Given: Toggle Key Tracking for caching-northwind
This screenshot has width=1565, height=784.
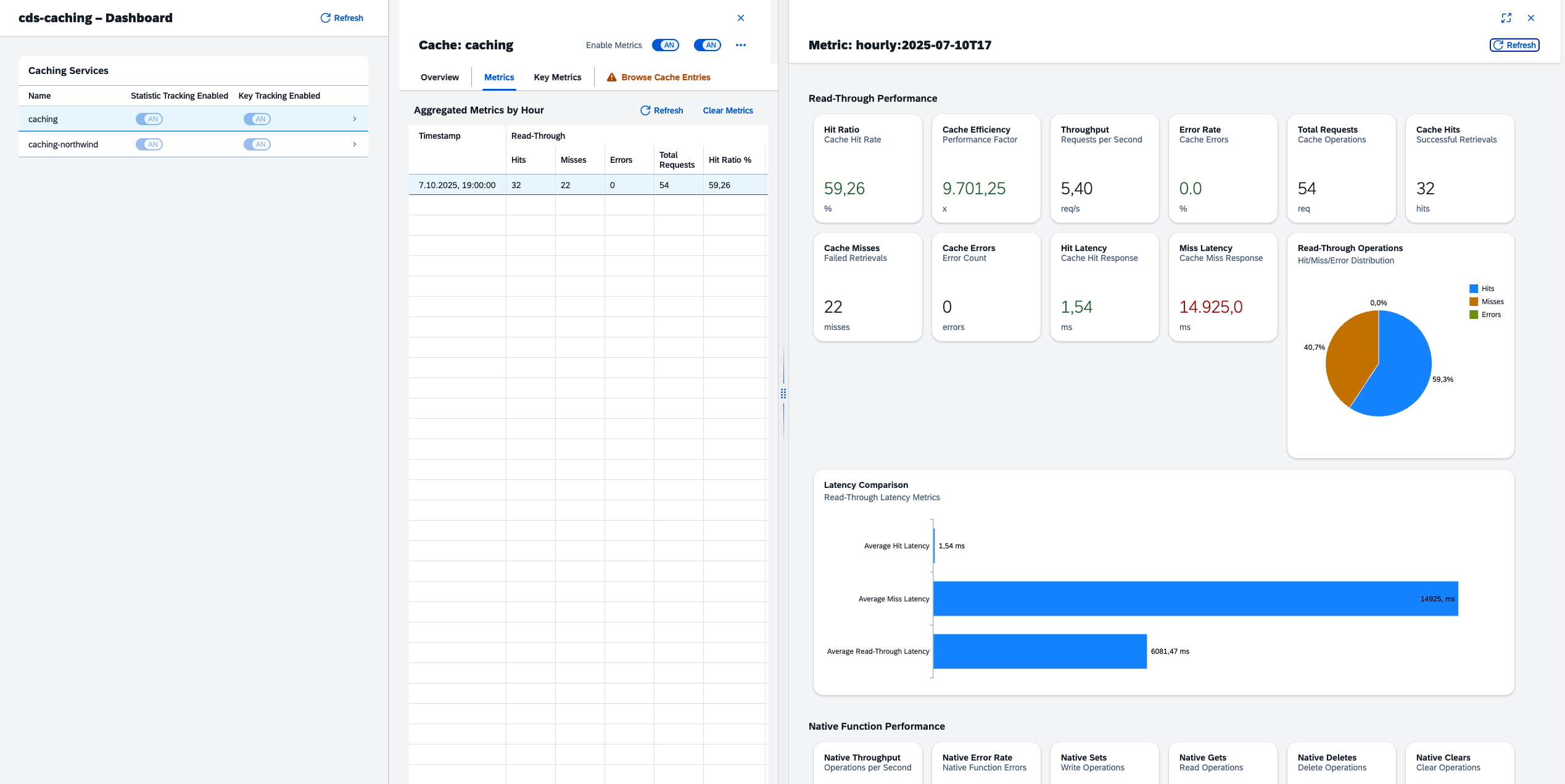Looking at the screenshot, I should [x=257, y=144].
